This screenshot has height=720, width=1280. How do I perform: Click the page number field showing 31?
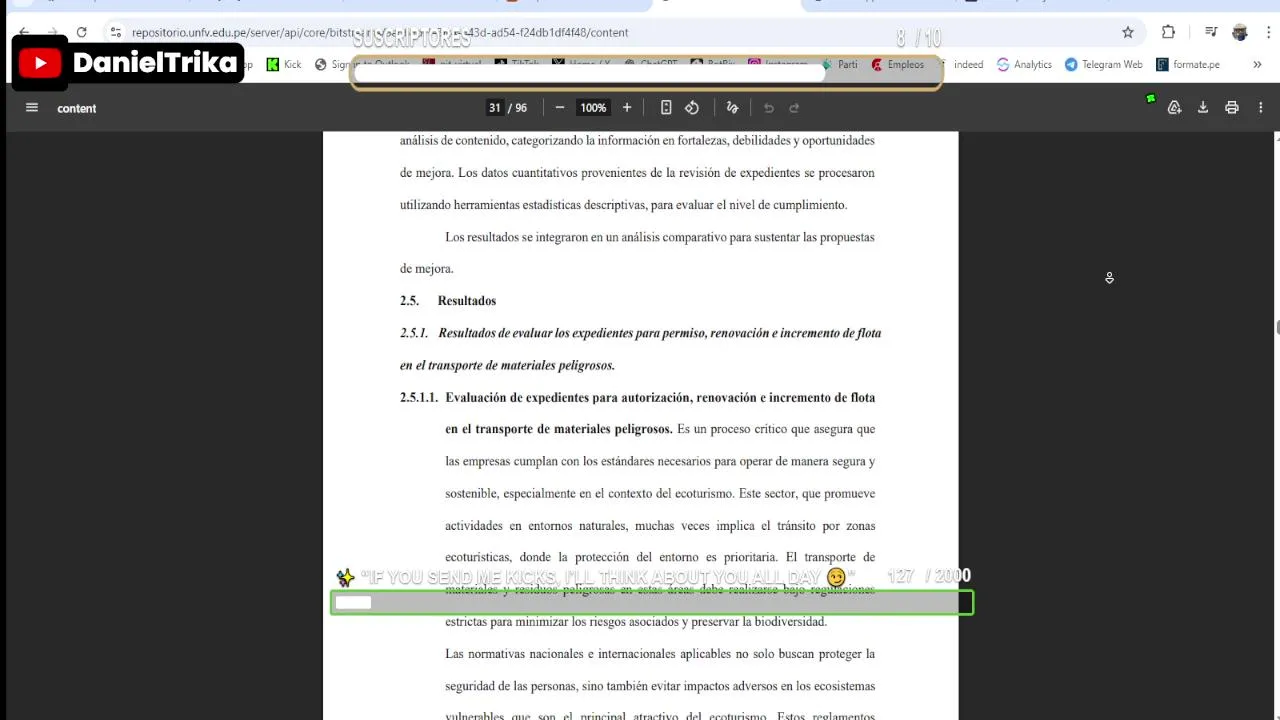[494, 108]
